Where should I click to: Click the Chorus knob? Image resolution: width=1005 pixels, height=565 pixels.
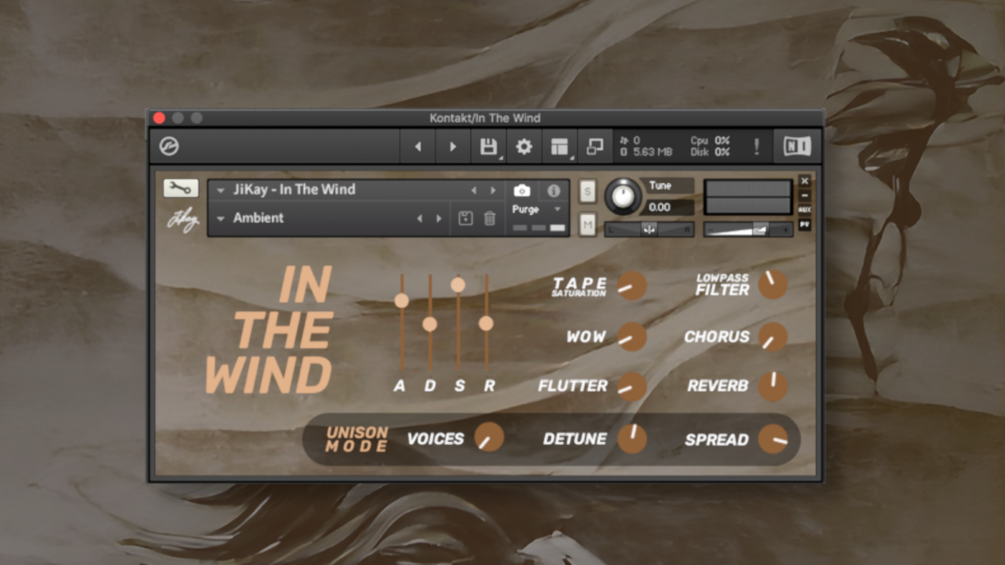pyautogui.click(x=773, y=337)
